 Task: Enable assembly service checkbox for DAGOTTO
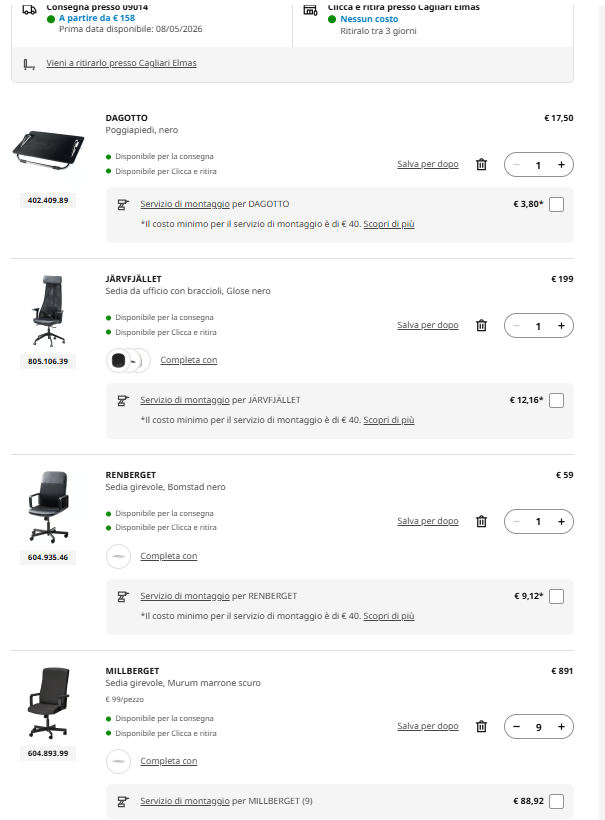pyautogui.click(x=557, y=205)
